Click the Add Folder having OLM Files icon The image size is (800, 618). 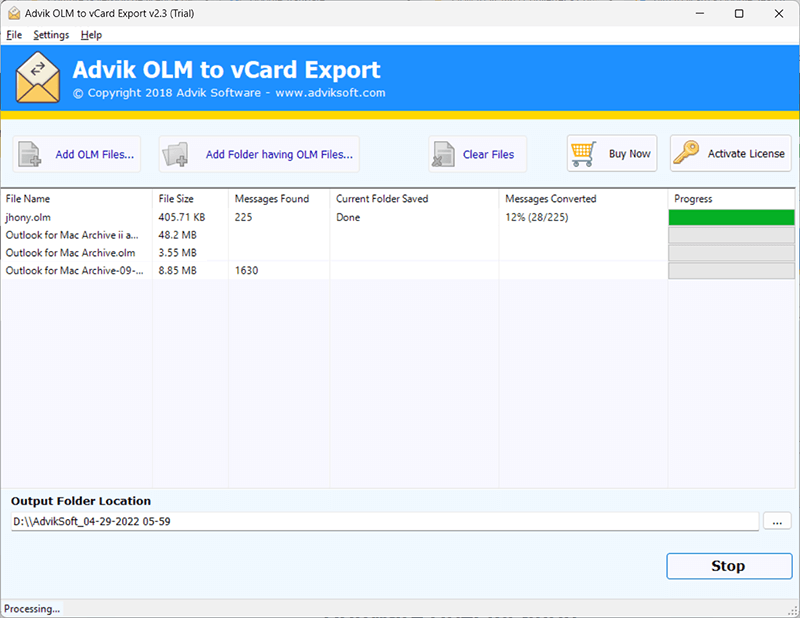click(x=175, y=154)
